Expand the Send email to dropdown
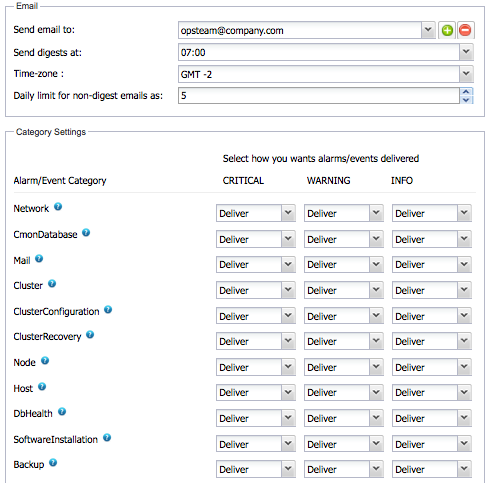494x483 pixels. [x=428, y=30]
